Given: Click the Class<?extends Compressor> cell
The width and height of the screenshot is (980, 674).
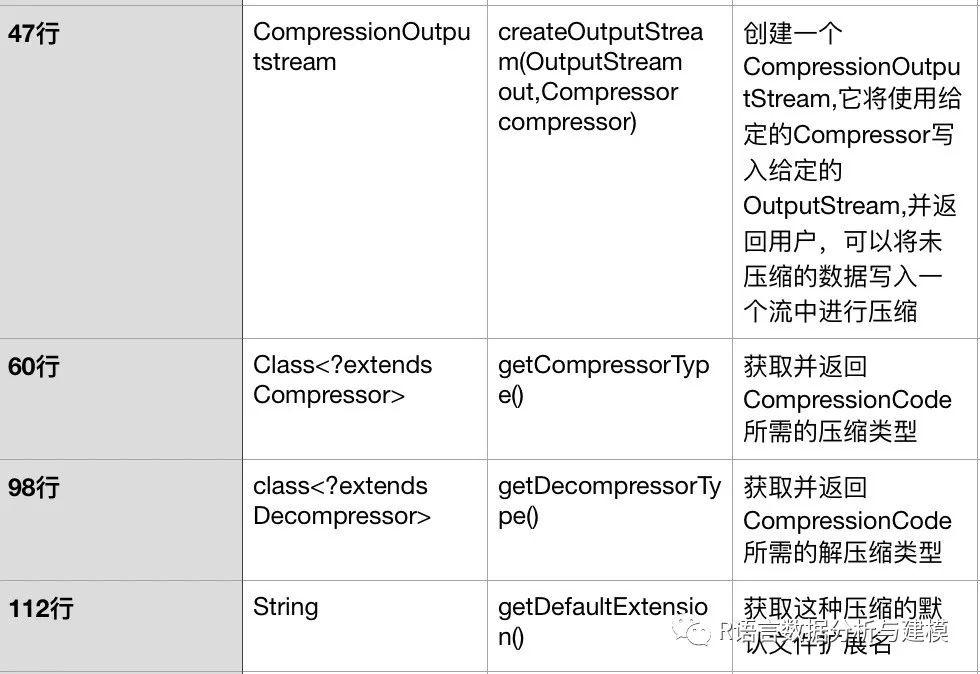Looking at the screenshot, I should click(342, 380).
